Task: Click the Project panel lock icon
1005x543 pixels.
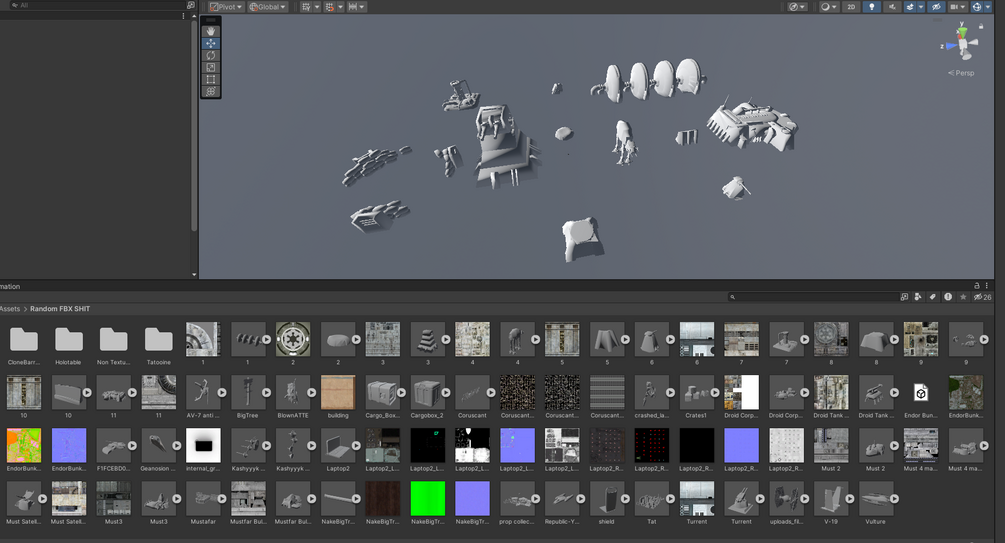Action: 977,286
